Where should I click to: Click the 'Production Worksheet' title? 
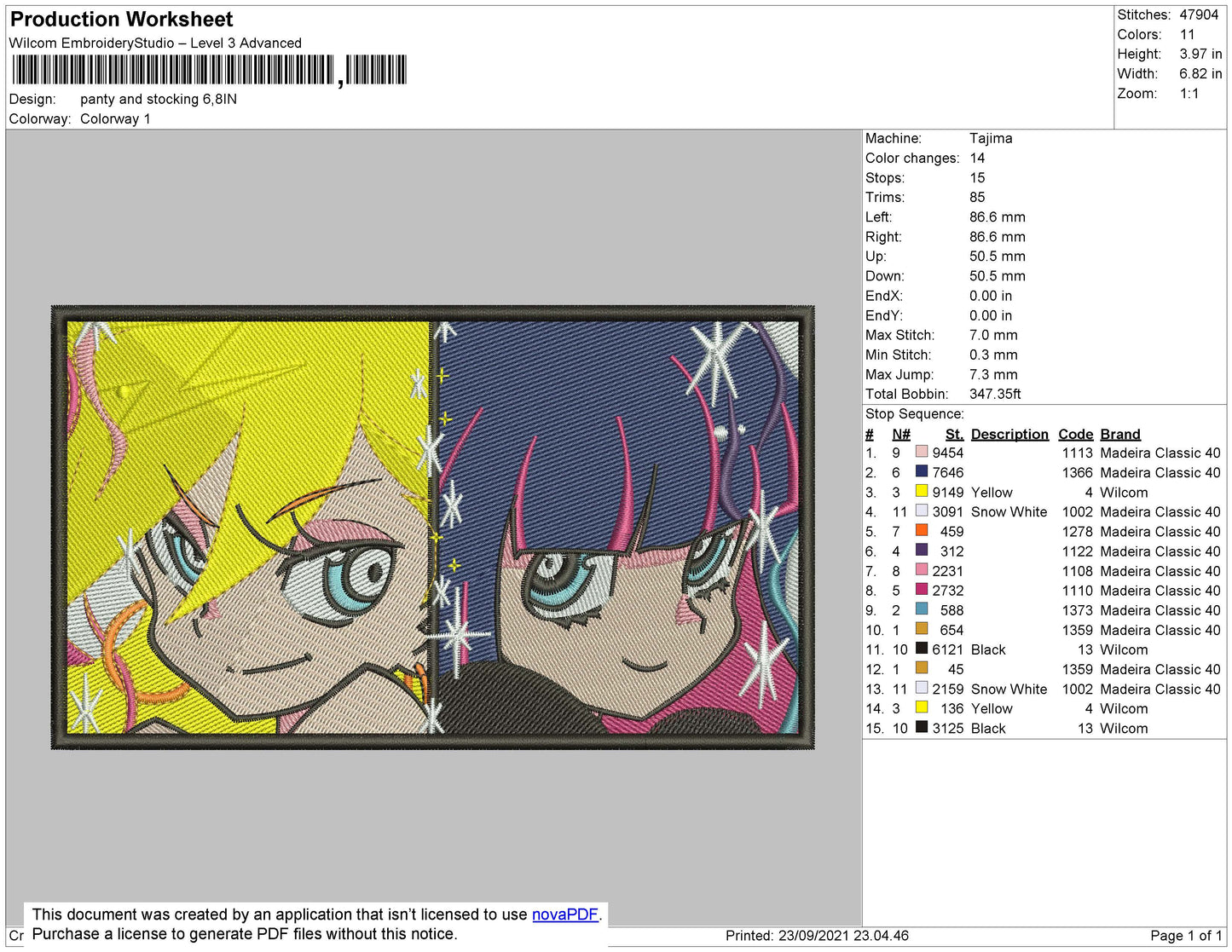point(121,20)
